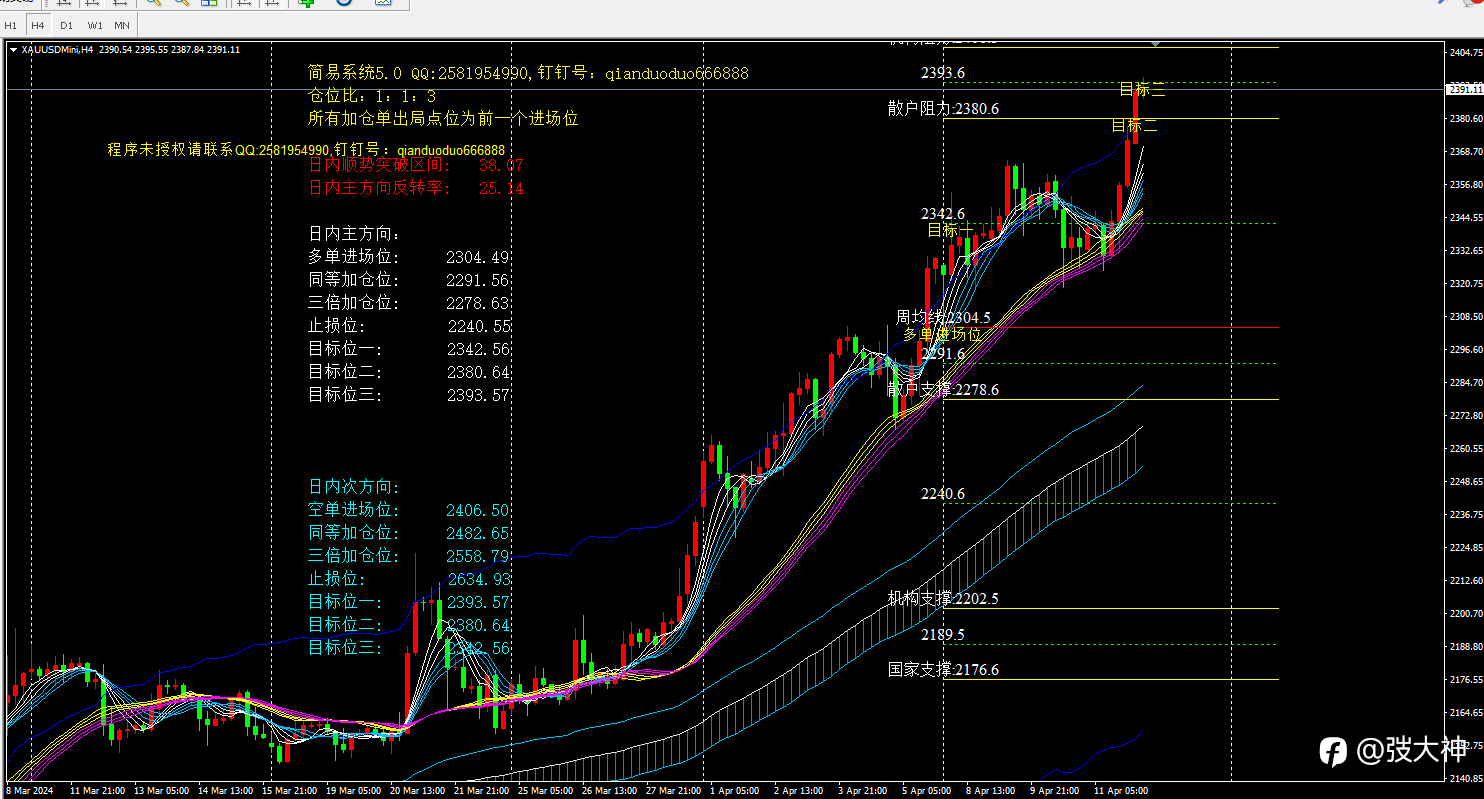Click 2404.75 on the price scale
This screenshot has height=799, width=1484.
pyautogui.click(x=1465, y=52)
